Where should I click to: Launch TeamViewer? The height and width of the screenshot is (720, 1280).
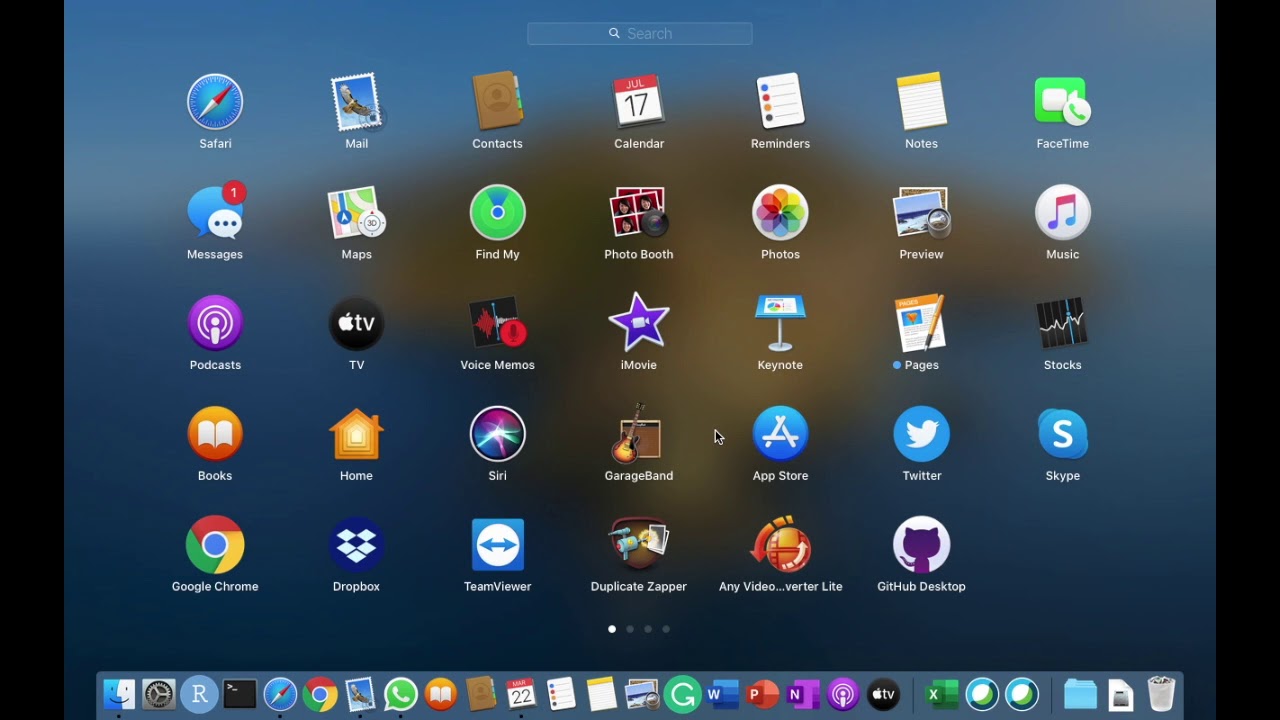(497, 545)
